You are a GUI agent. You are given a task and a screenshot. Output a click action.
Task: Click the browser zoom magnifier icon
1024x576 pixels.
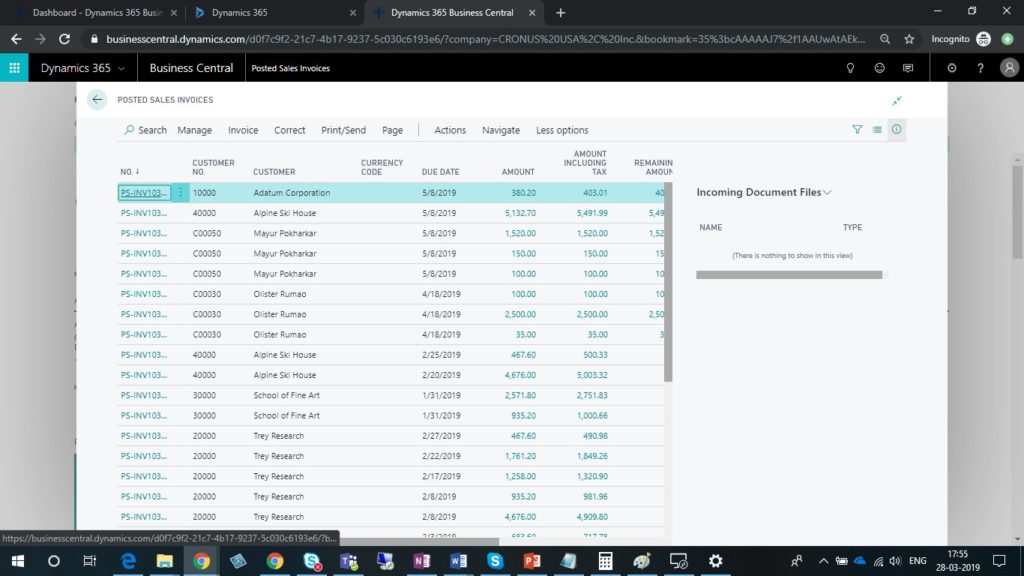click(885, 39)
